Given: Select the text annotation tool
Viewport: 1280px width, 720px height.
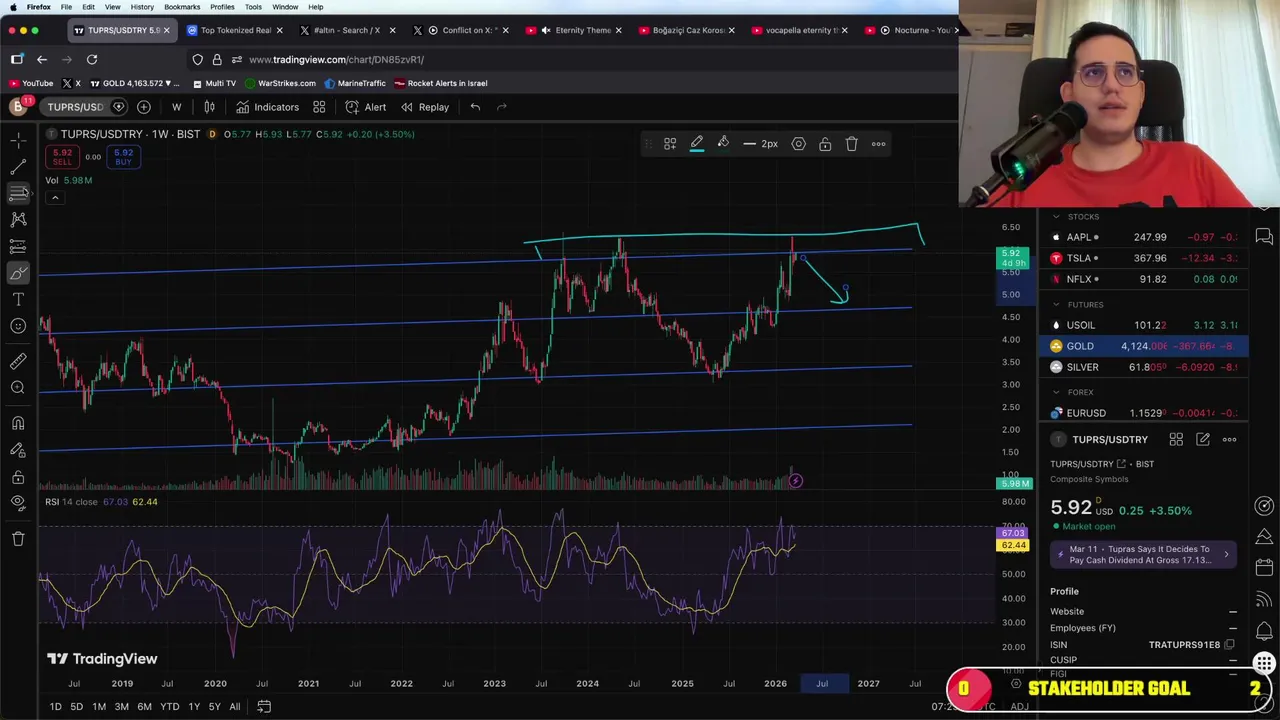Looking at the screenshot, I should (x=18, y=299).
